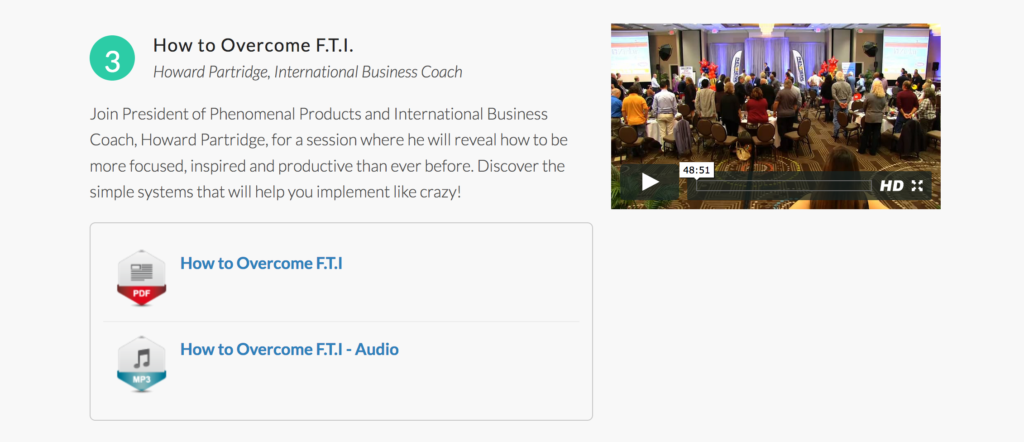Image resolution: width=1024 pixels, height=442 pixels.
Task: Open the How to Overcome F.T.I - Audio link
Action: tap(289, 349)
